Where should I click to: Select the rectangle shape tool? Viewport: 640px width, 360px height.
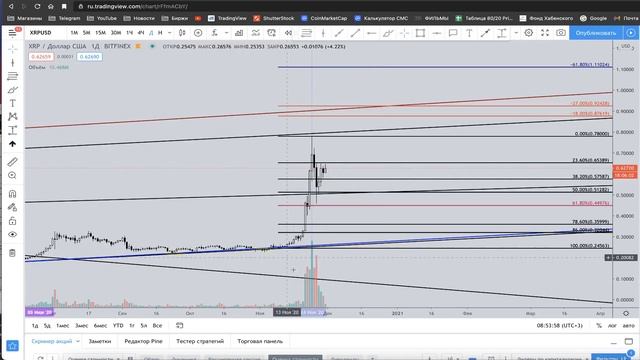[420, 33]
